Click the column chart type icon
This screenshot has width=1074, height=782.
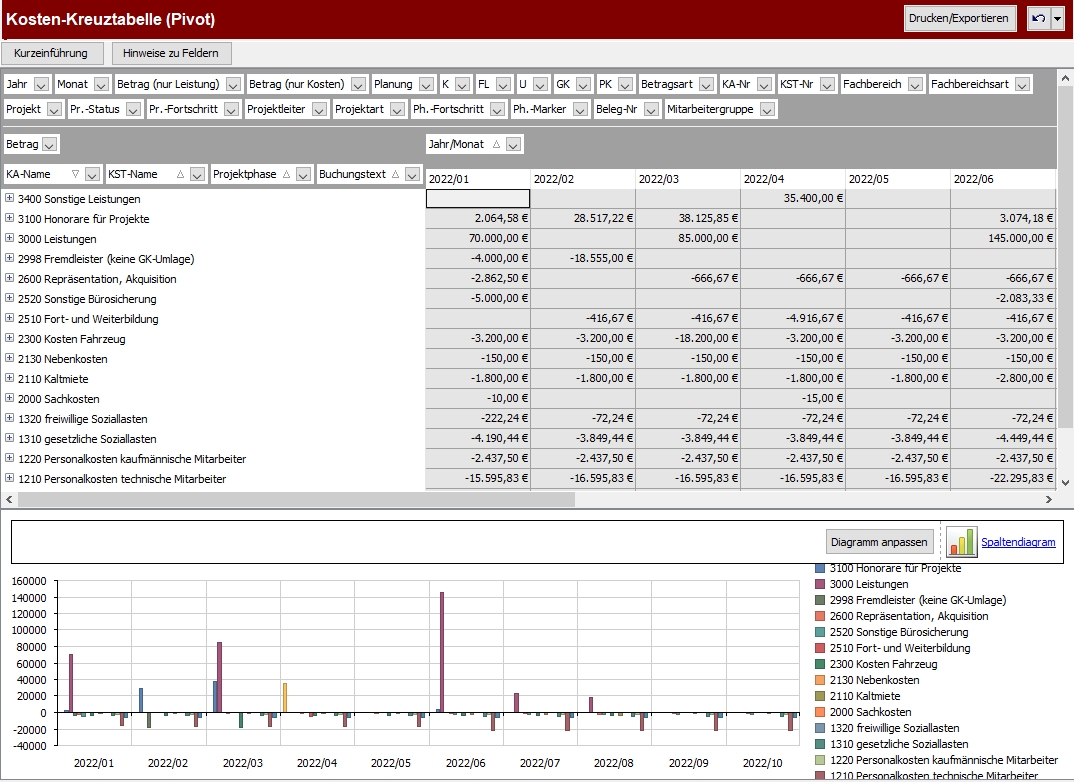961,542
